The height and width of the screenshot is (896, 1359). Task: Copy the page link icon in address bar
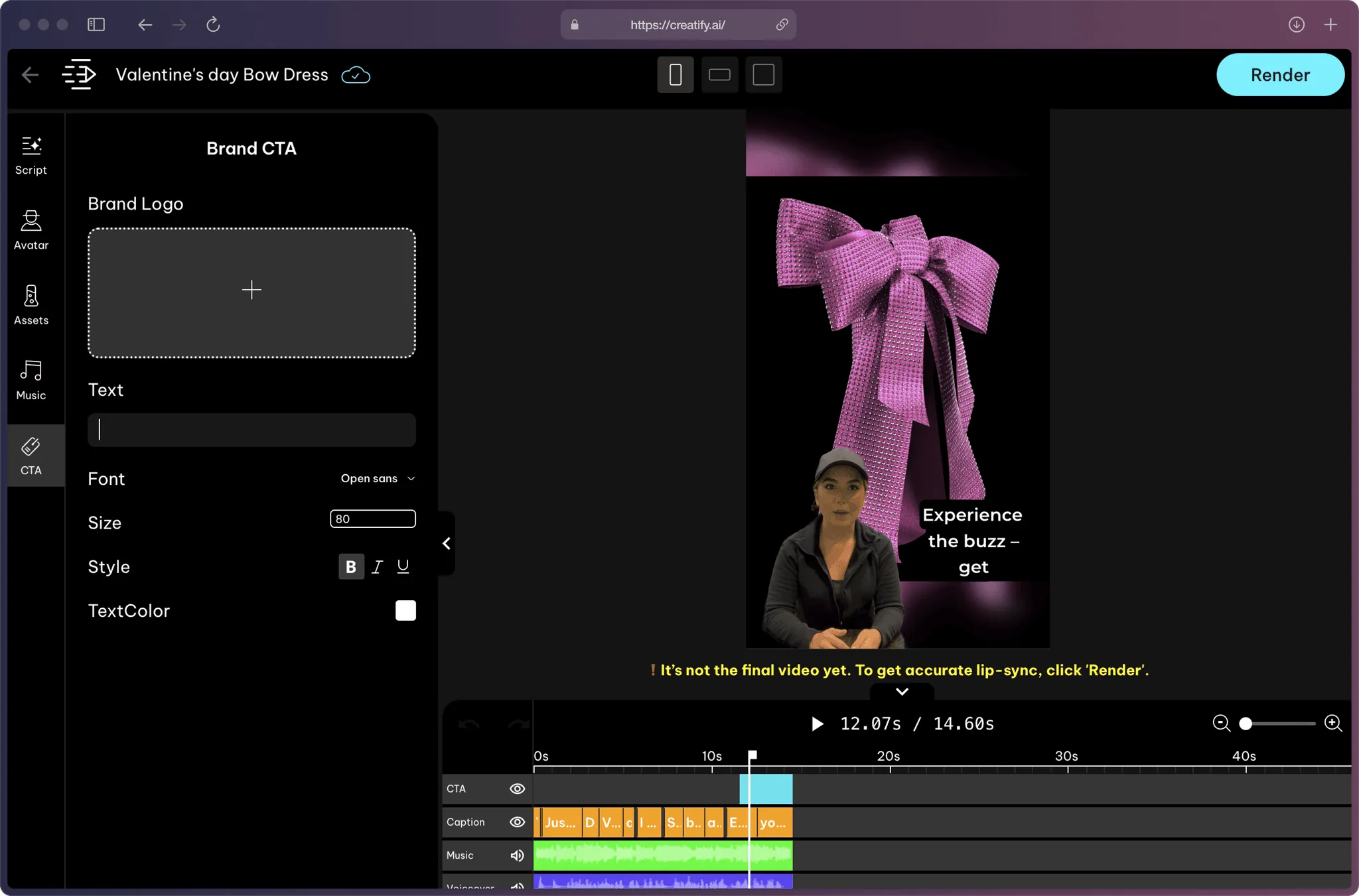click(x=782, y=25)
